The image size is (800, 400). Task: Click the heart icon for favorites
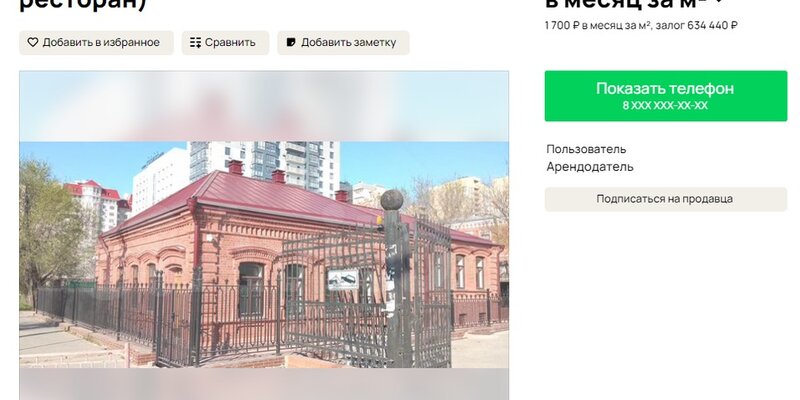(33, 42)
